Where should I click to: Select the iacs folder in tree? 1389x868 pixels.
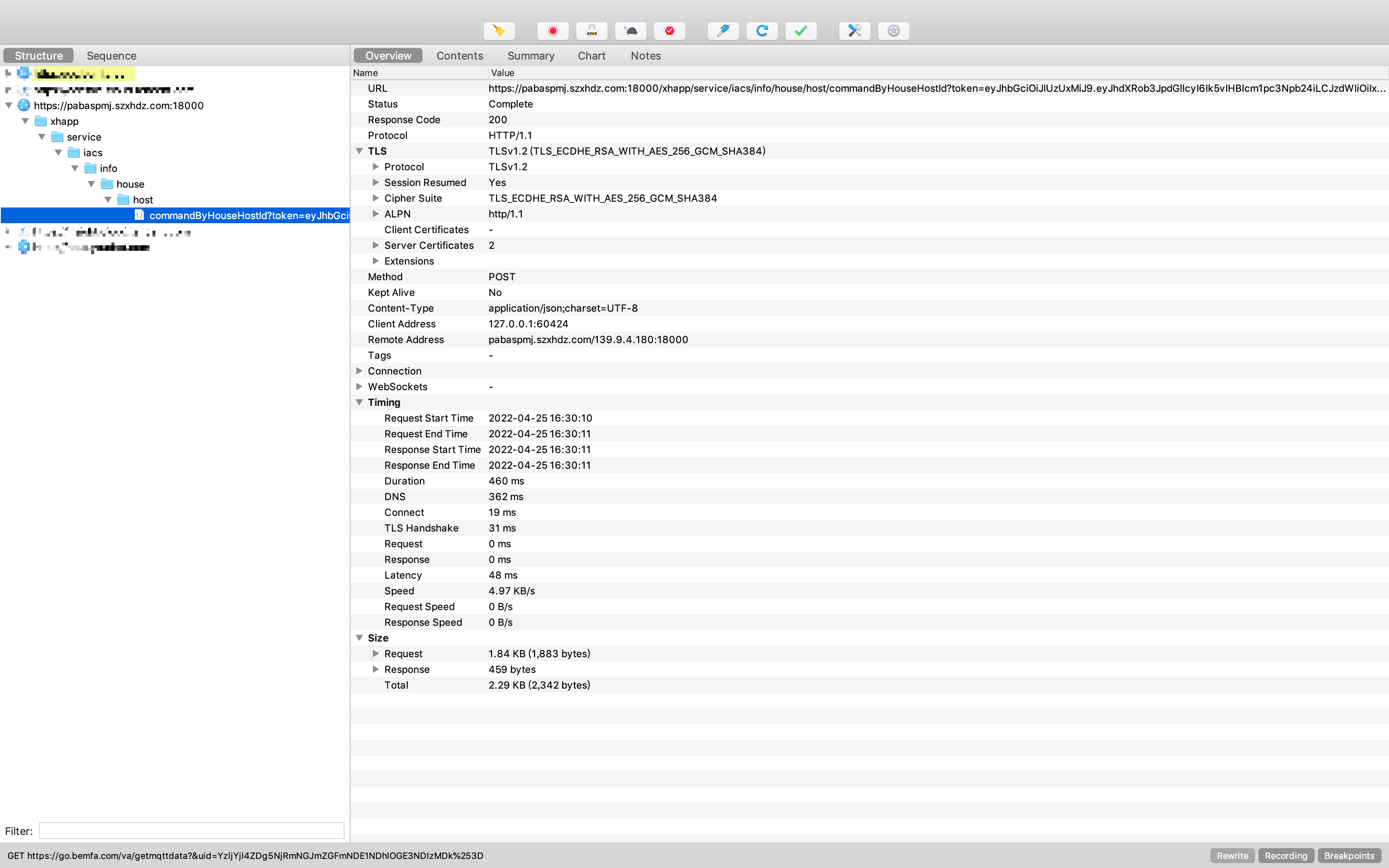pyautogui.click(x=93, y=153)
